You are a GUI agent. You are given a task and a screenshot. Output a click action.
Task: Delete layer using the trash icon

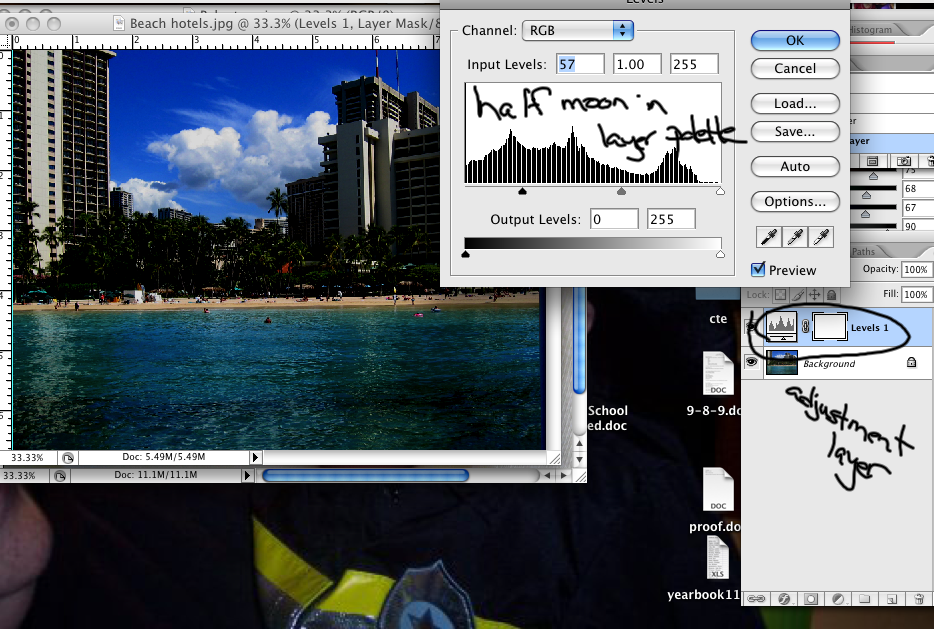(918, 599)
